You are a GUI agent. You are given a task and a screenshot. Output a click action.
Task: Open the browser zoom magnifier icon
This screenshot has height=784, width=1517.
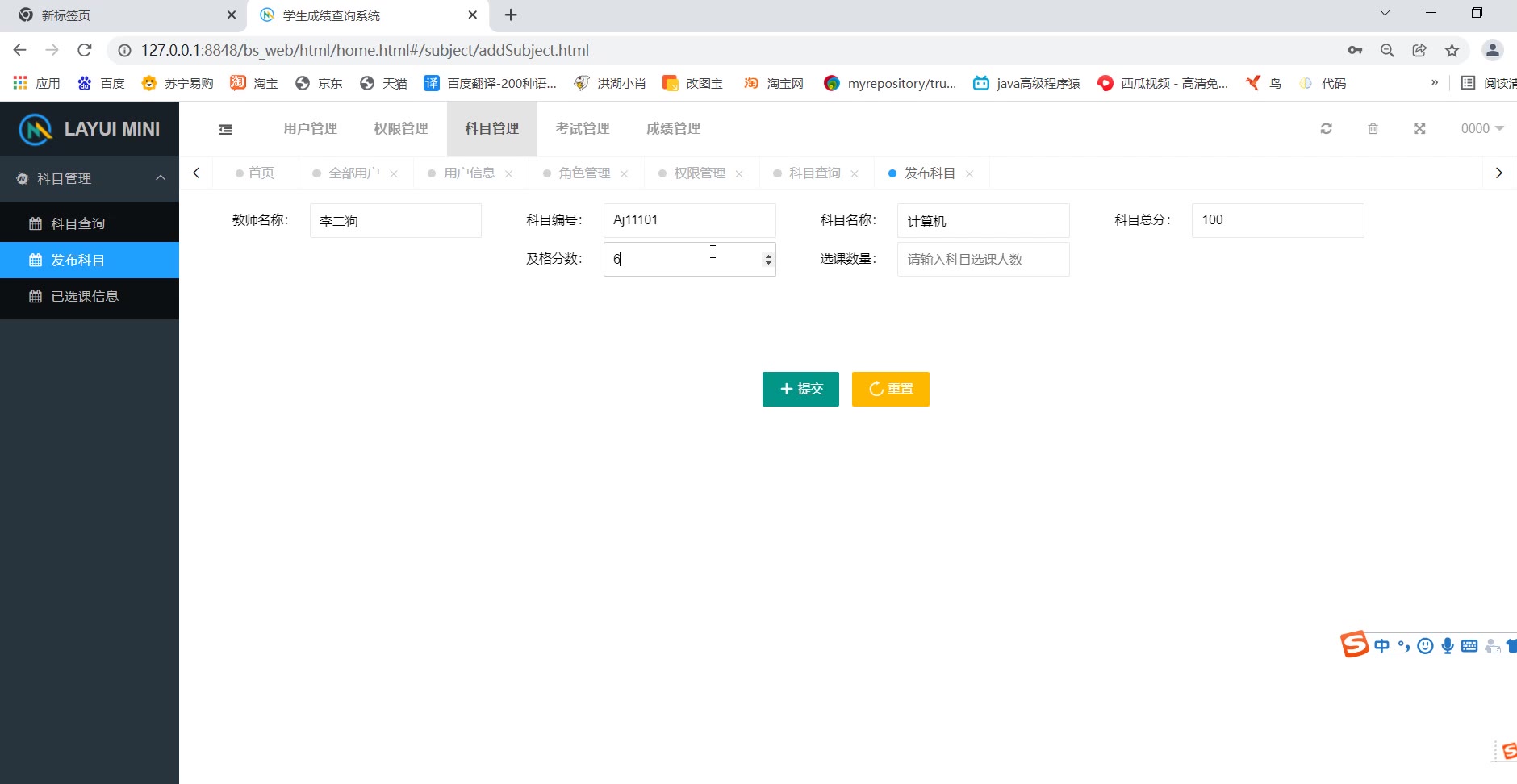(x=1387, y=50)
